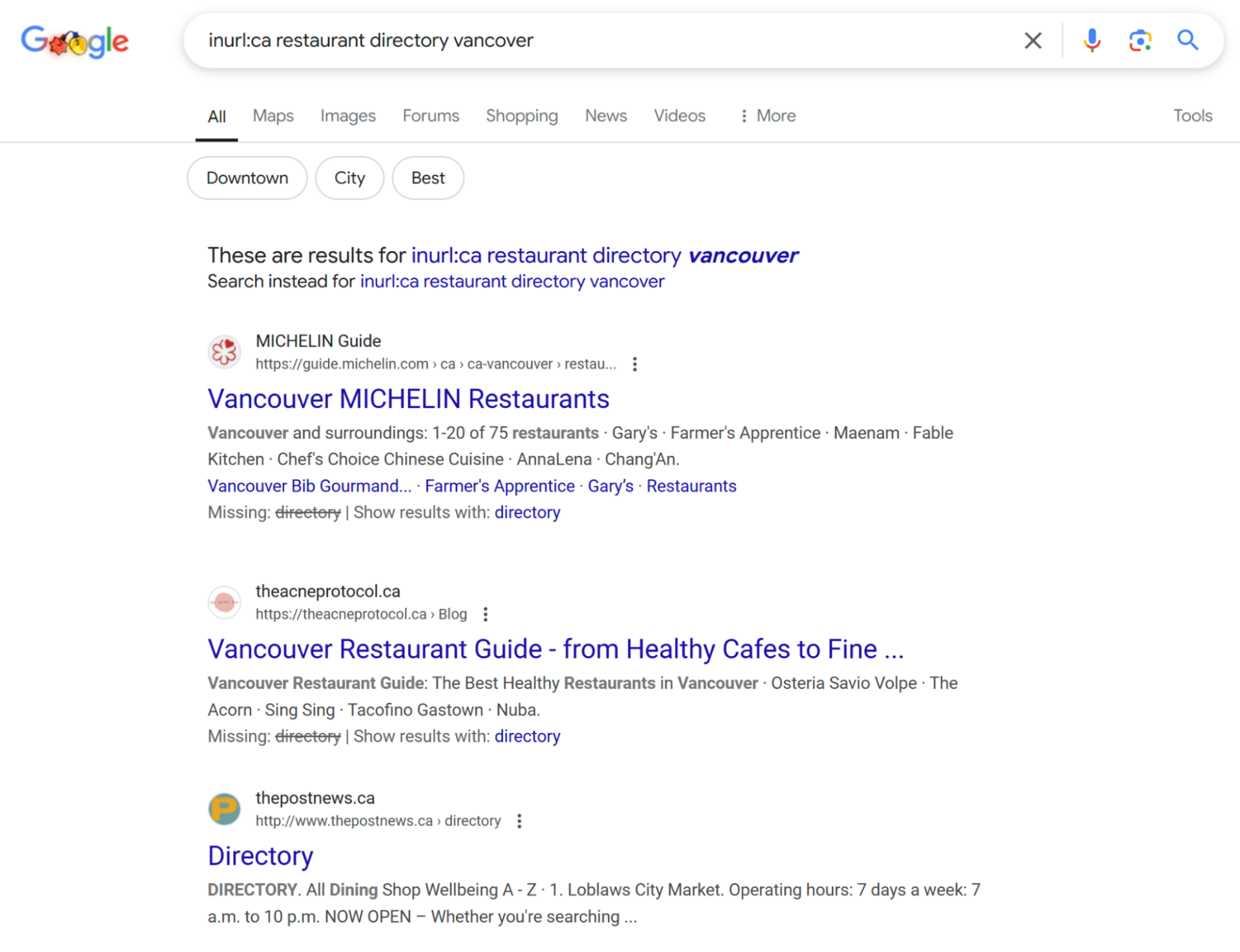1240x952 pixels.
Task: Switch to the Images tab
Action: point(347,116)
